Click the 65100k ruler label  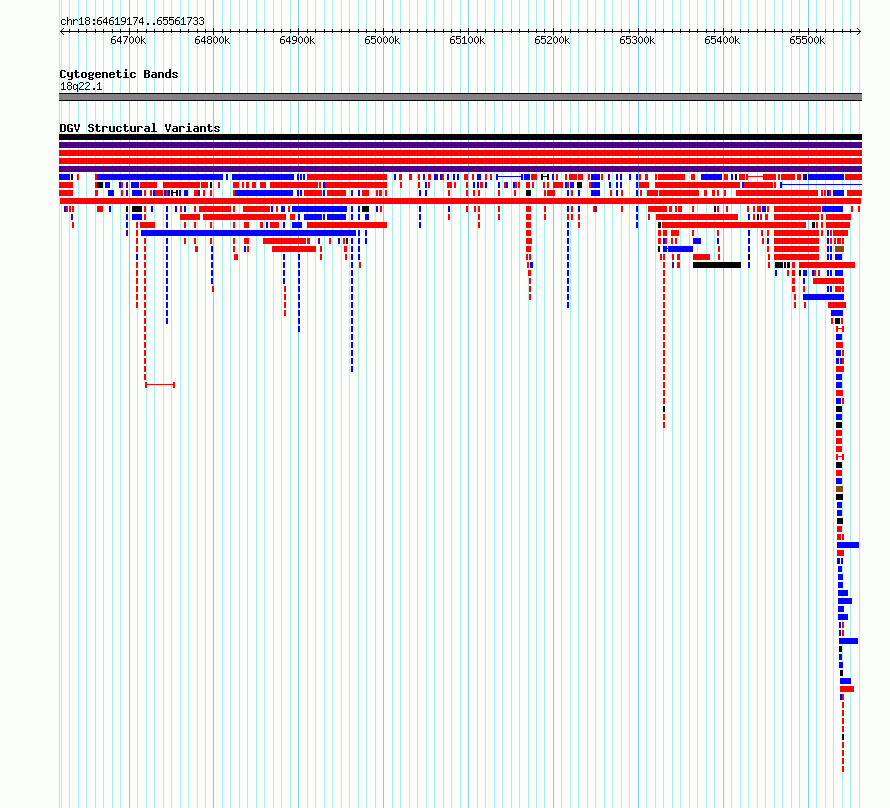click(x=467, y=40)
